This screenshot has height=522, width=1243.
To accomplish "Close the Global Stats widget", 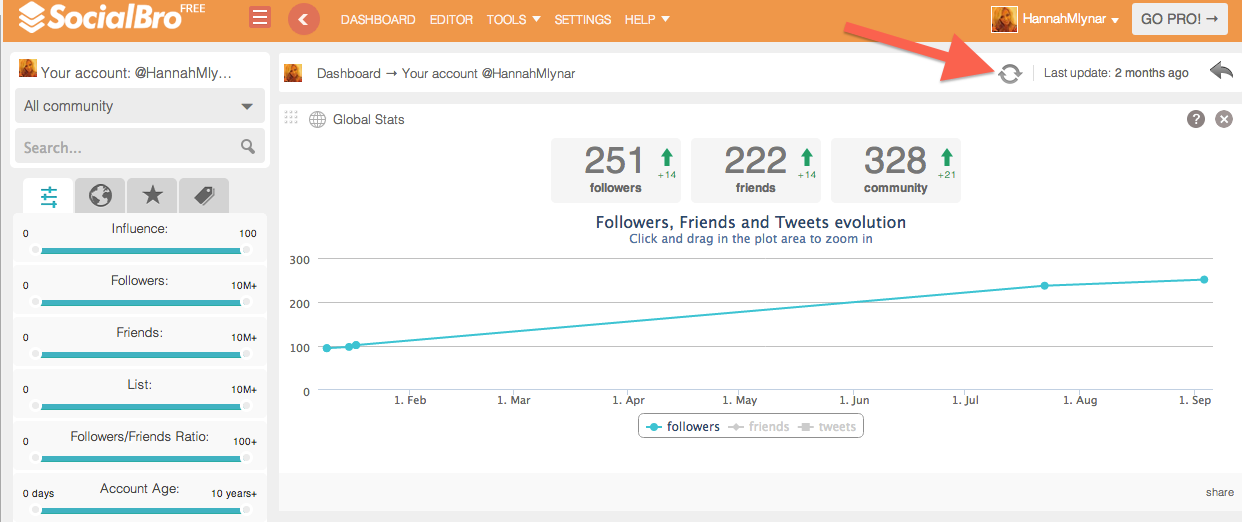I will pyautogui.click(x=1223, y=119).
